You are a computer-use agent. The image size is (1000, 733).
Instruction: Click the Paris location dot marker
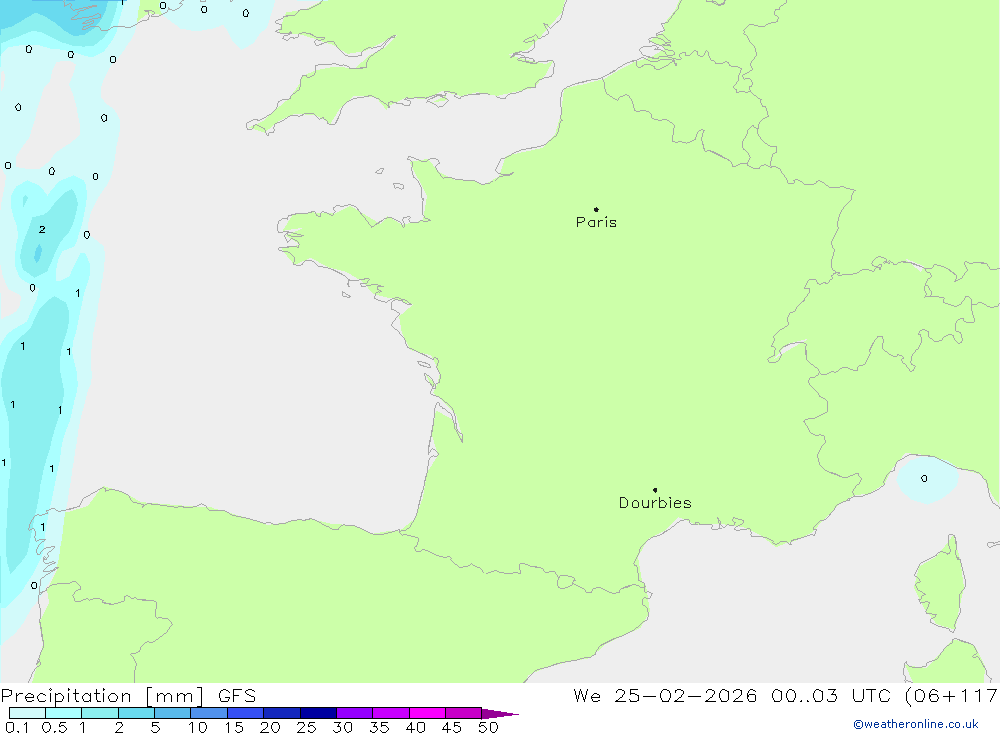[x=596, y=209]
